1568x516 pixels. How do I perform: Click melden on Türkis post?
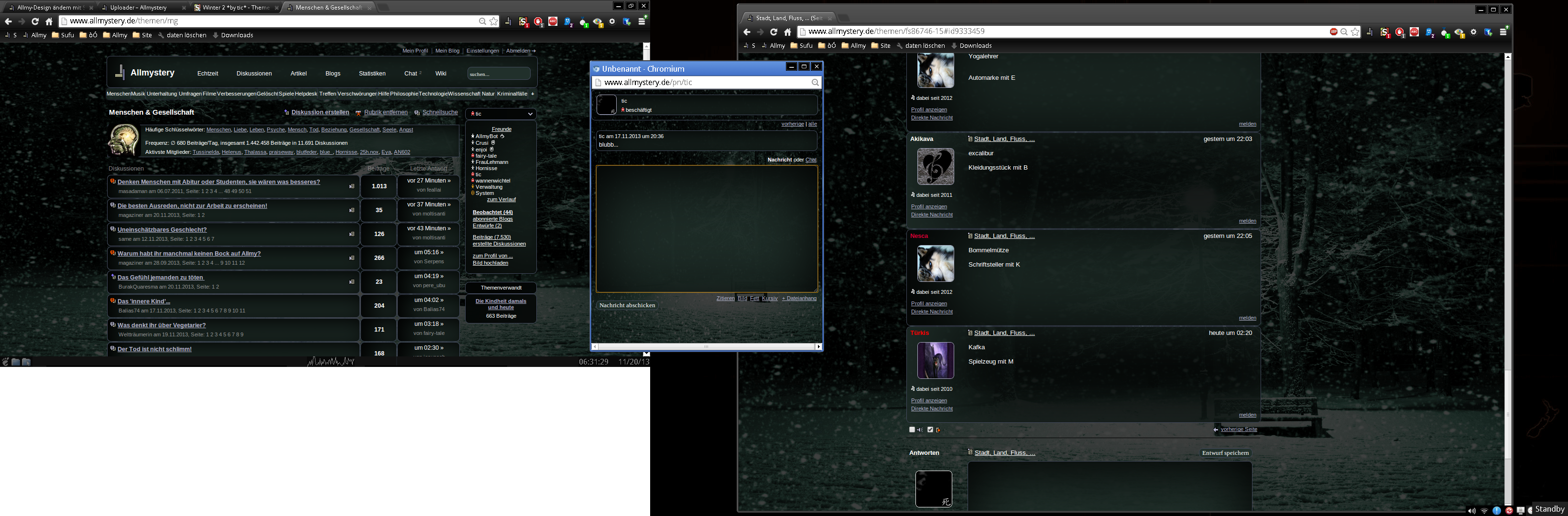(1247, 415)
